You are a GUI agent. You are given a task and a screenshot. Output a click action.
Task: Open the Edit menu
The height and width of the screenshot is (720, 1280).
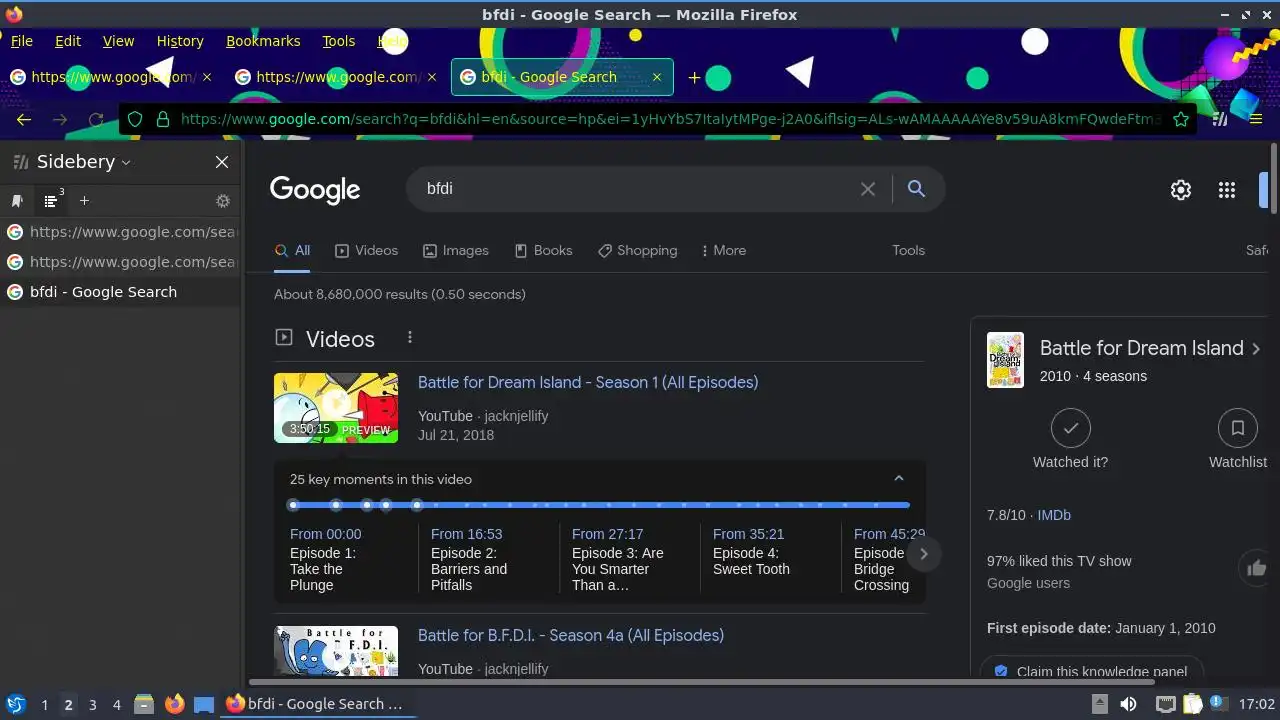coord(68,41)
